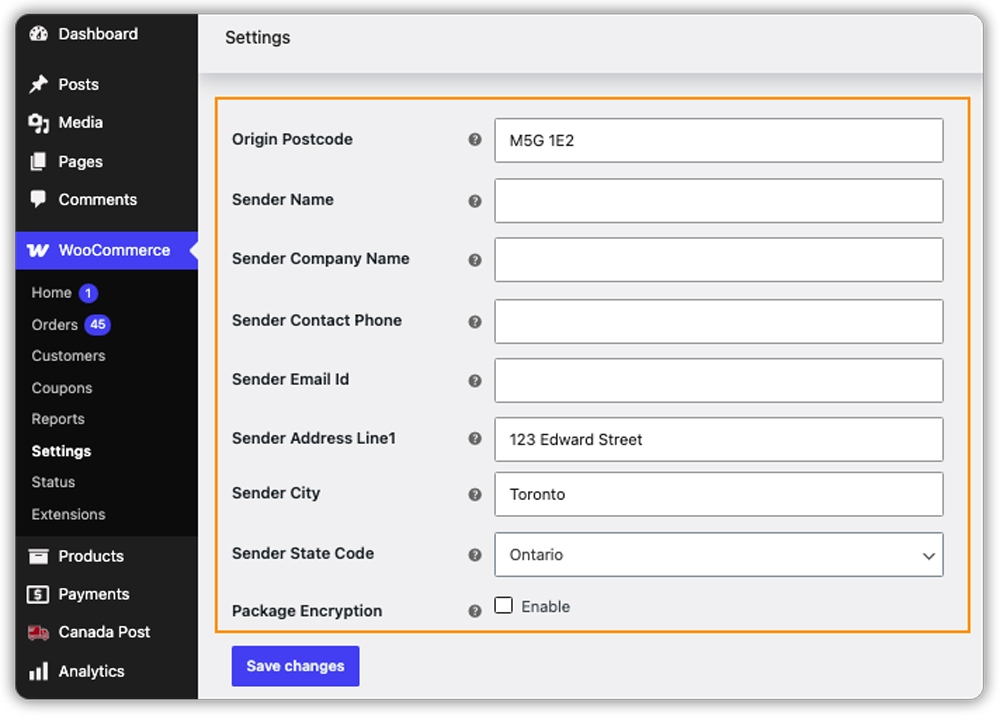Screen dimensions: 1000x716
Task: Enable the Package Encryption checkbox
Action: pyautogui.click(x=503, y=605)
